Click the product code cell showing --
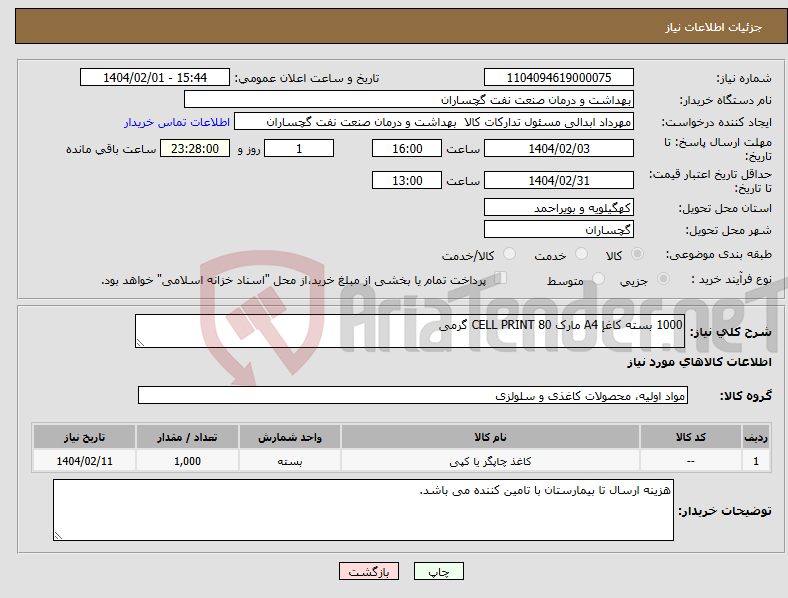The image size is (788, 598). 691,461
